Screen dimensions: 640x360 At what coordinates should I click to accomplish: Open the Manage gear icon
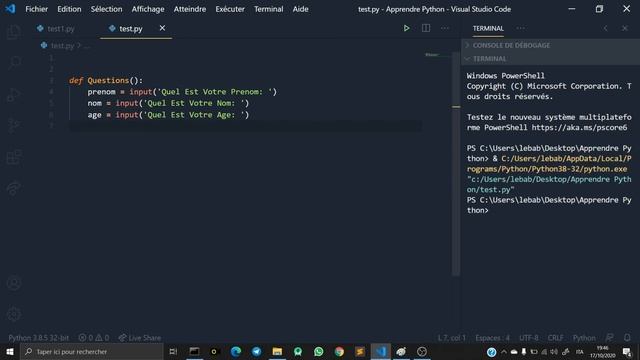pos(14,314)
